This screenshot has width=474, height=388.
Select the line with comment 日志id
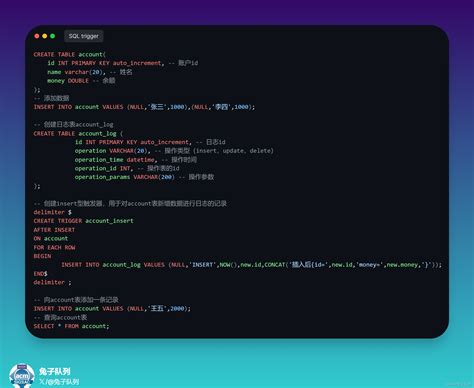[x=150, y=142]
